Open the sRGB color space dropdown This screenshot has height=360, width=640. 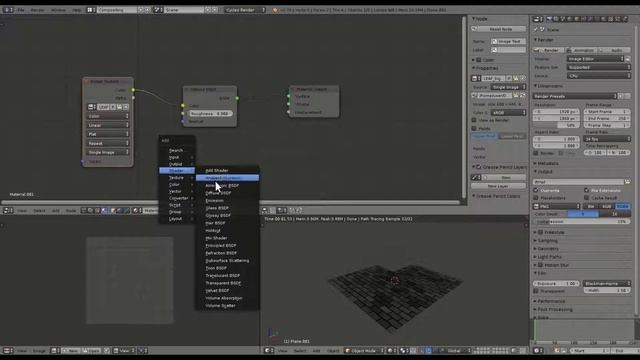[508, 112]
